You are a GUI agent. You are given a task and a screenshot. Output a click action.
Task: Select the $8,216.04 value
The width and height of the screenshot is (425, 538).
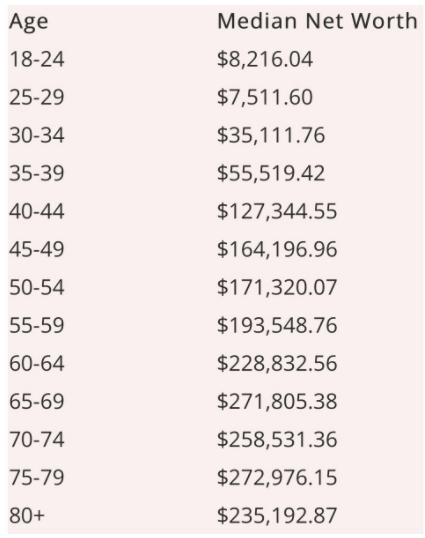(265, 59)
